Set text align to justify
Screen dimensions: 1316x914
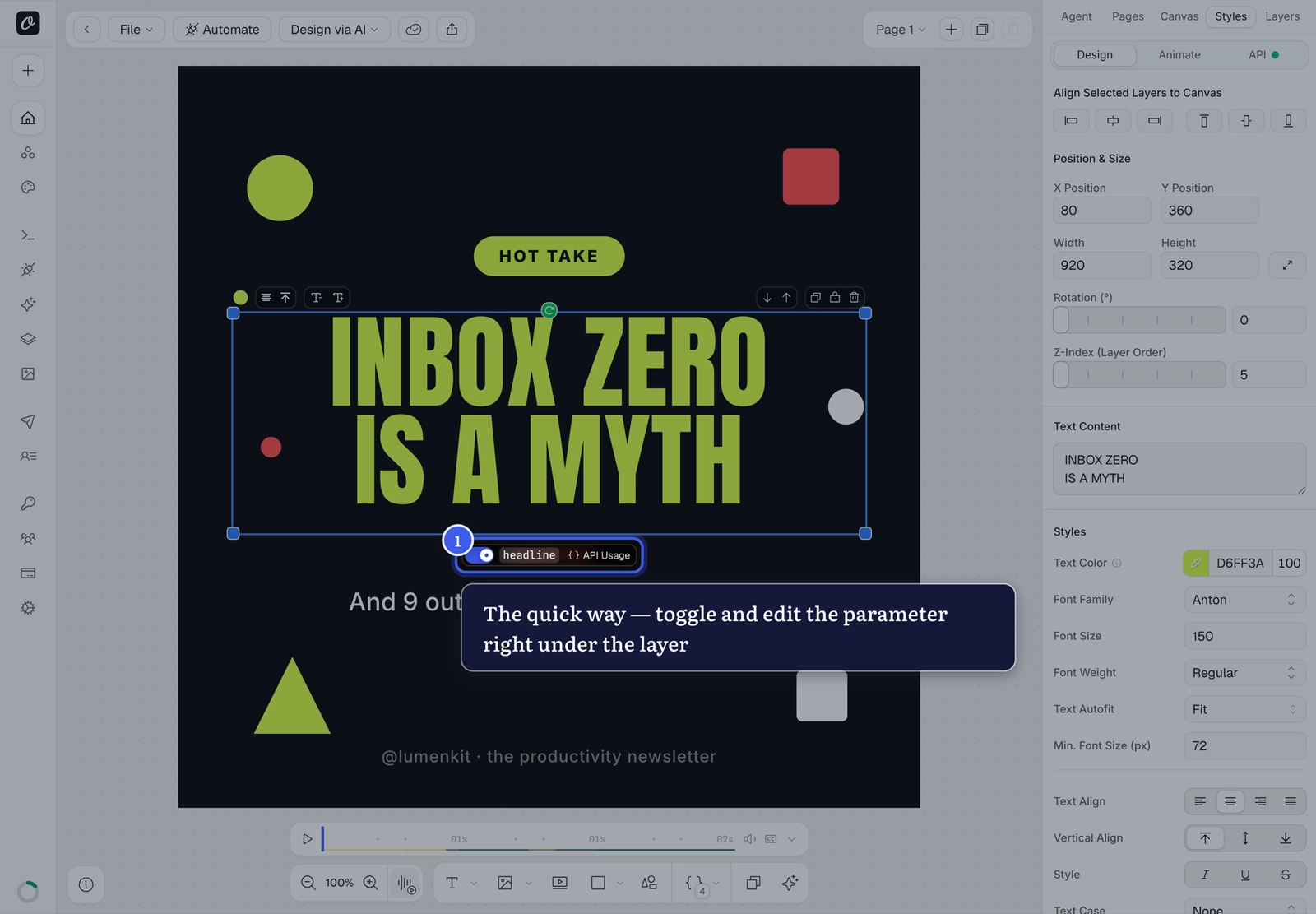coord(1291,801)
